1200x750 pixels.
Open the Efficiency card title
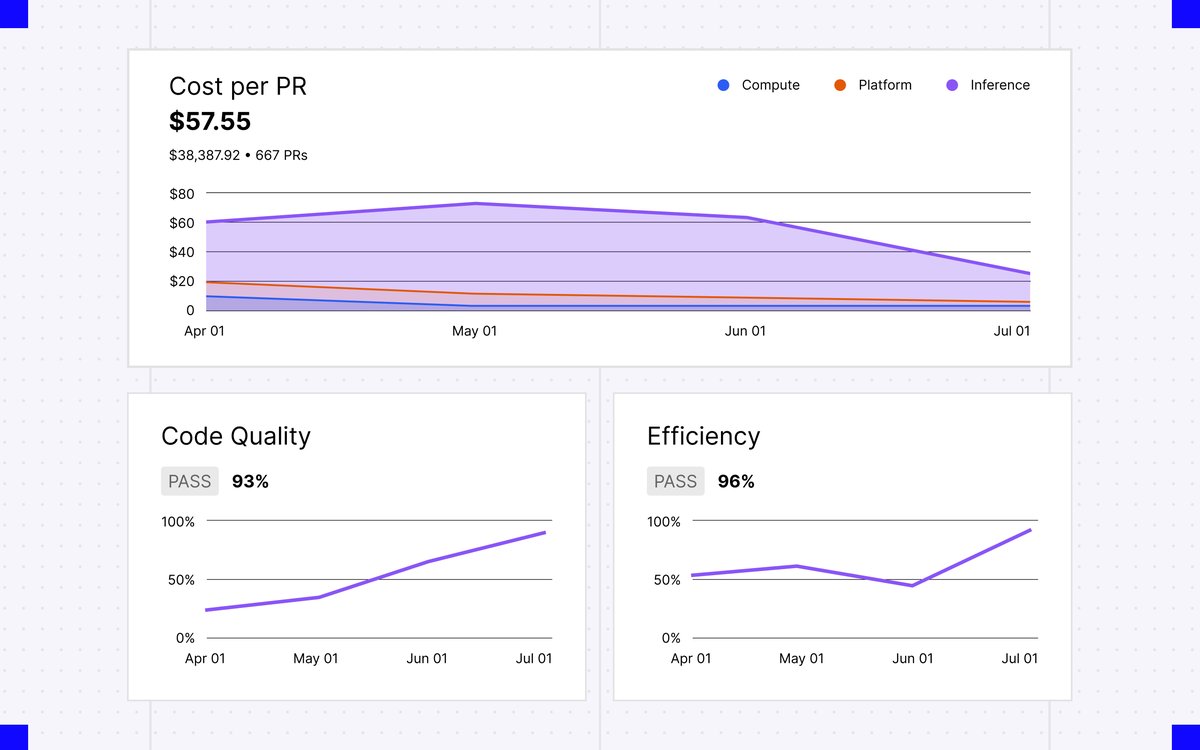click(x=704, y=436)
